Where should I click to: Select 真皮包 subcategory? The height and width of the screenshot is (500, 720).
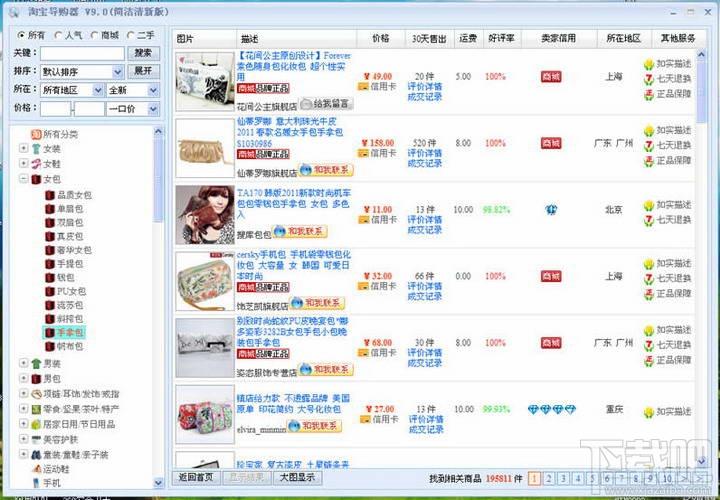pyautogui.click(x=70, y=236)
